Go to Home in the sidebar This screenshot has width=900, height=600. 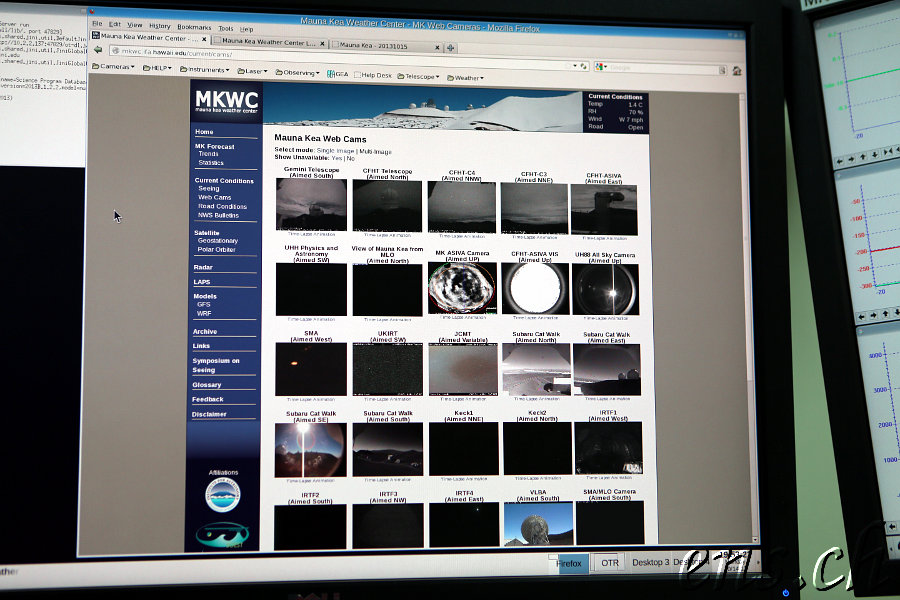tap(204, 131)
